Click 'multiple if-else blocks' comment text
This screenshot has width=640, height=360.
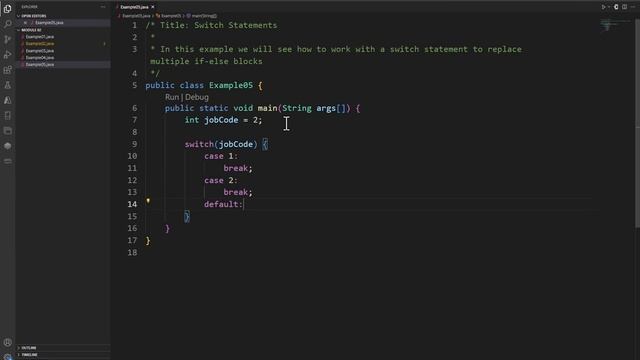[207, 61]
